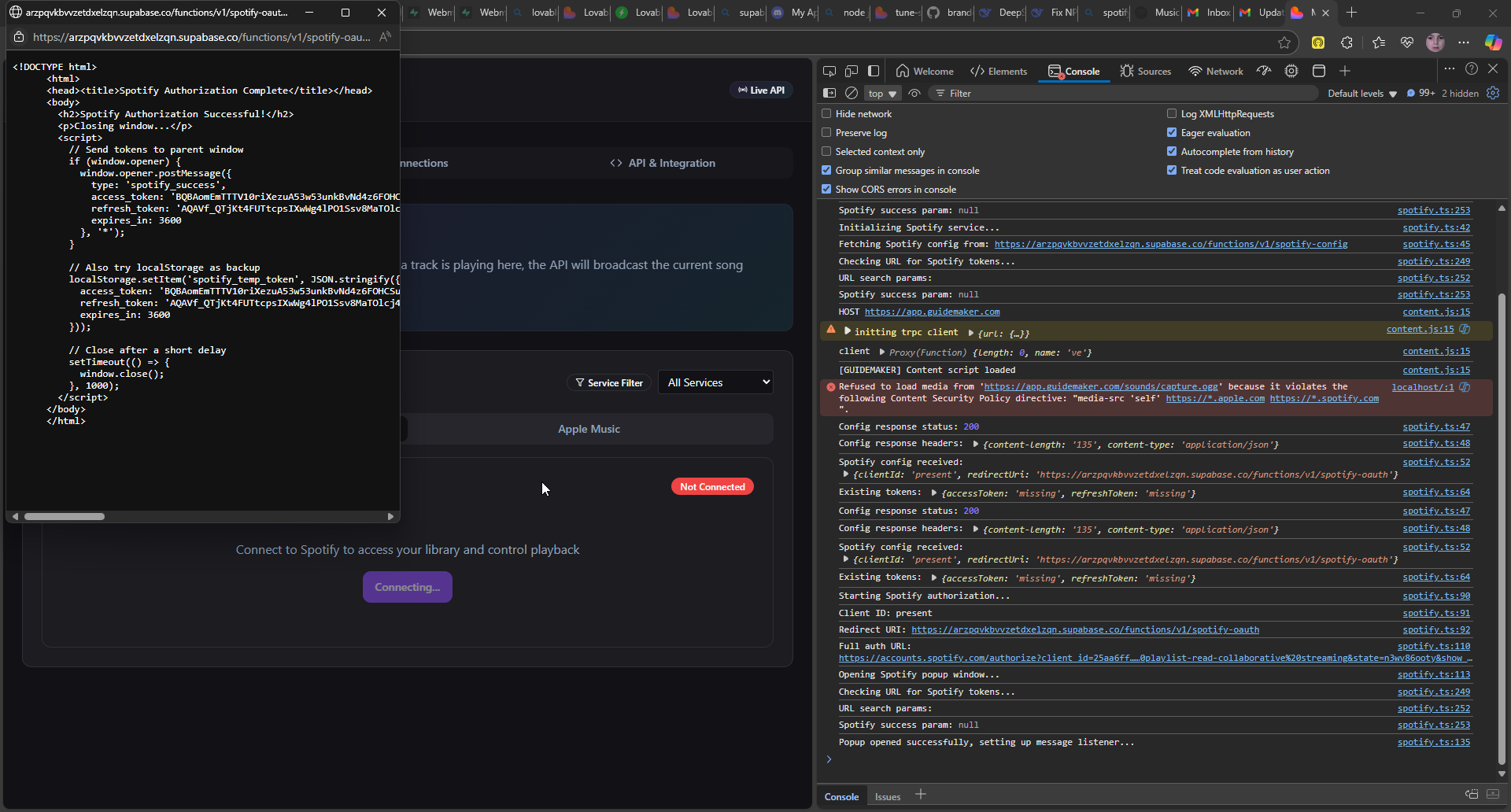The width and height of the screenshot is (1511, 812).
Task: Add more tools with the plus icon
Action: [x=1345, y=71]
